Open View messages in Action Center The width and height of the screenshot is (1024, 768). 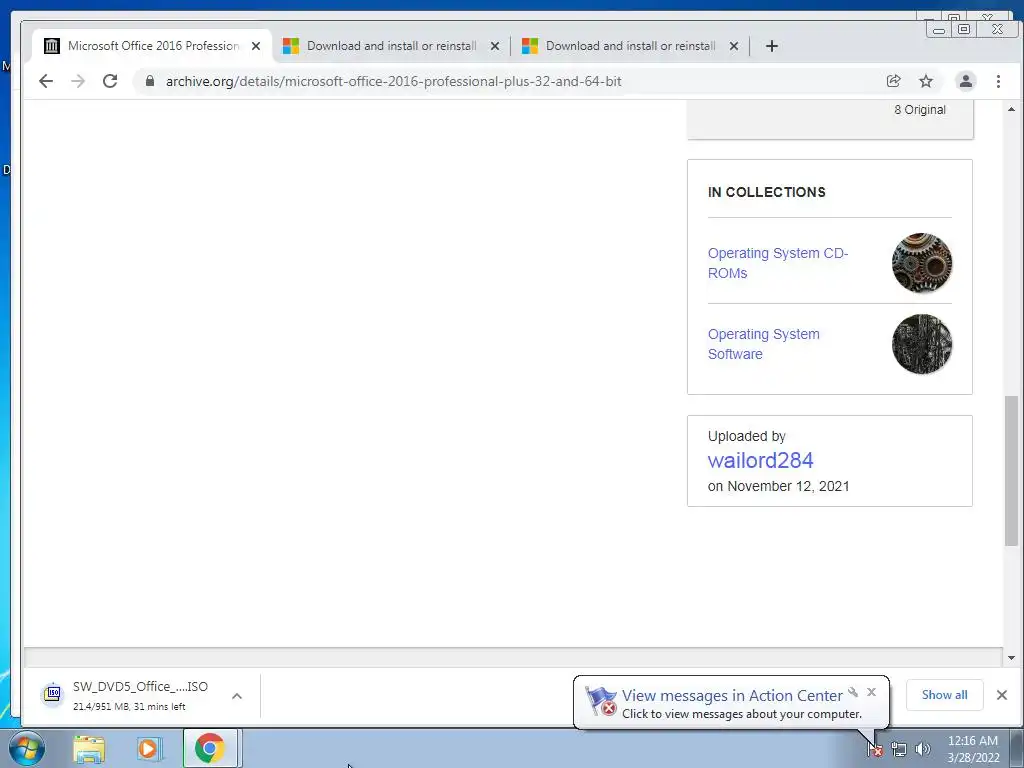pos(732,696)
